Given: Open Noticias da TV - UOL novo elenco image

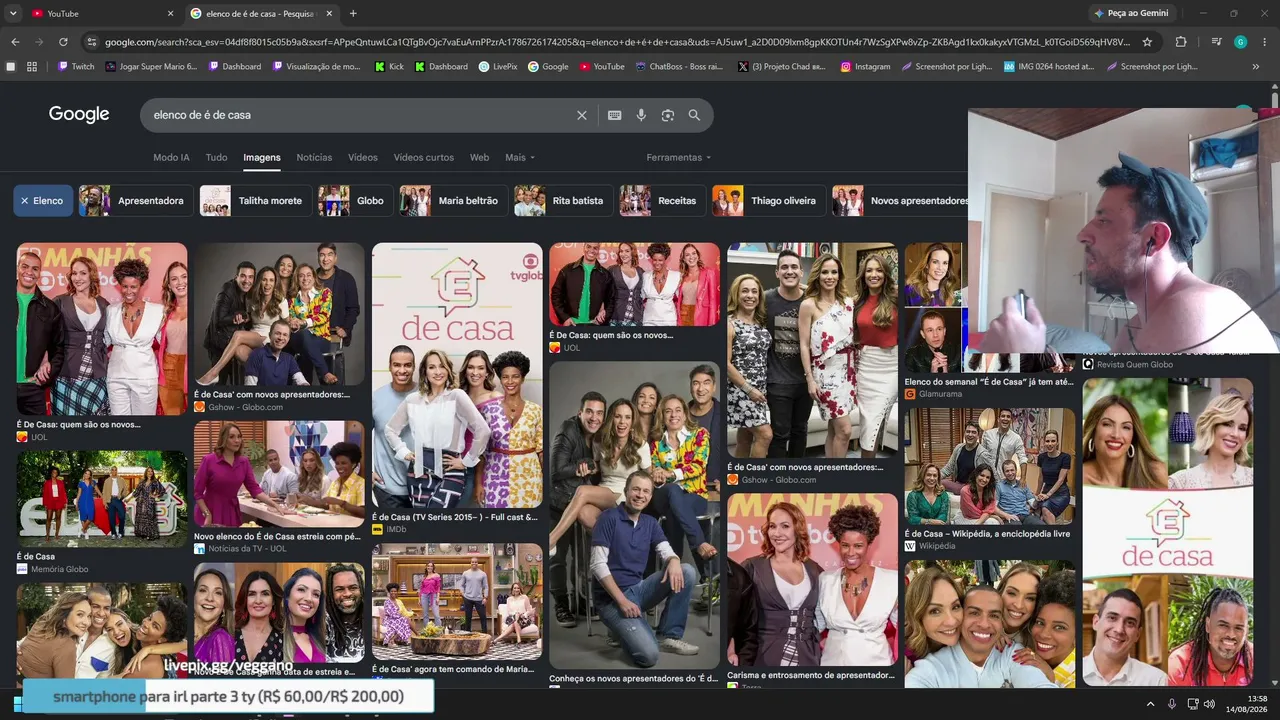Looking at the screenshot, I should [279, 474].
